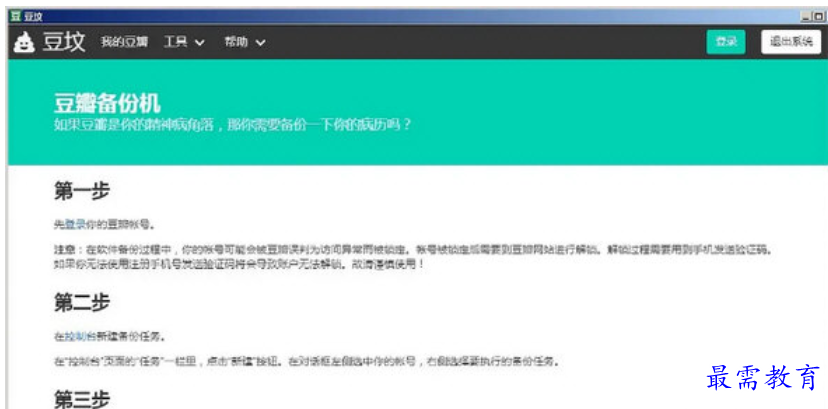Expand the 帮助 dropdown menu

(244, 42)
